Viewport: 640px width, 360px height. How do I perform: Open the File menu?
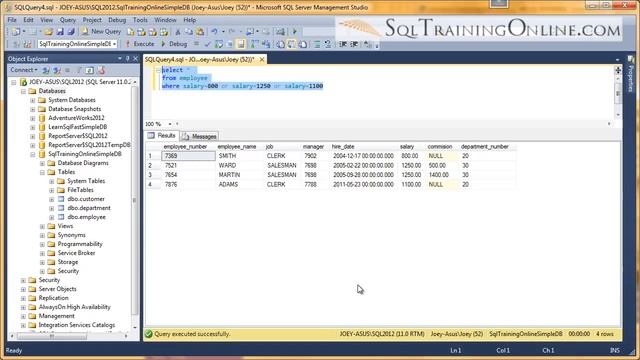click(x=12, y=20)
